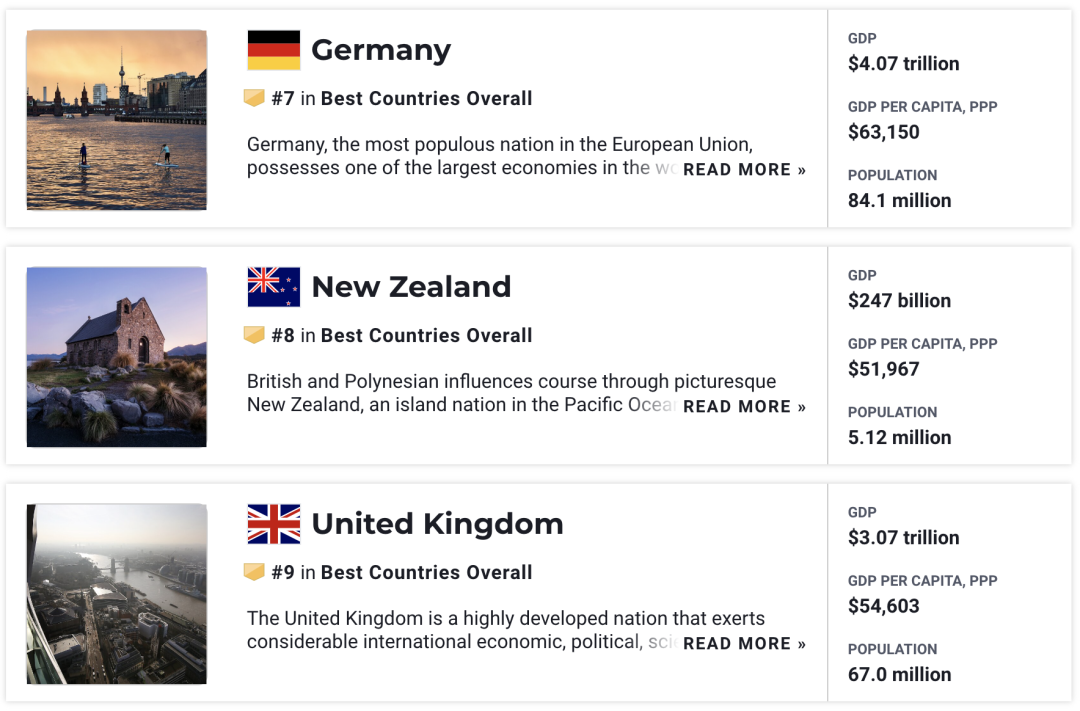
Task: Click the New Zealand flag icon
Action: [x=273, y=287]
